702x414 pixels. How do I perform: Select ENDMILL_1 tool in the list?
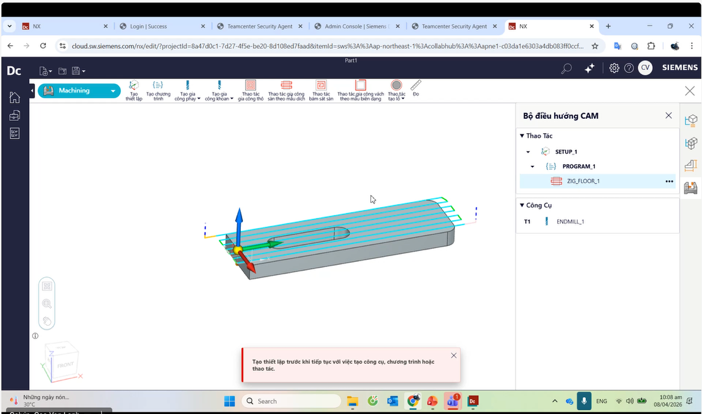pyautogui.click(x=570, y=222)
